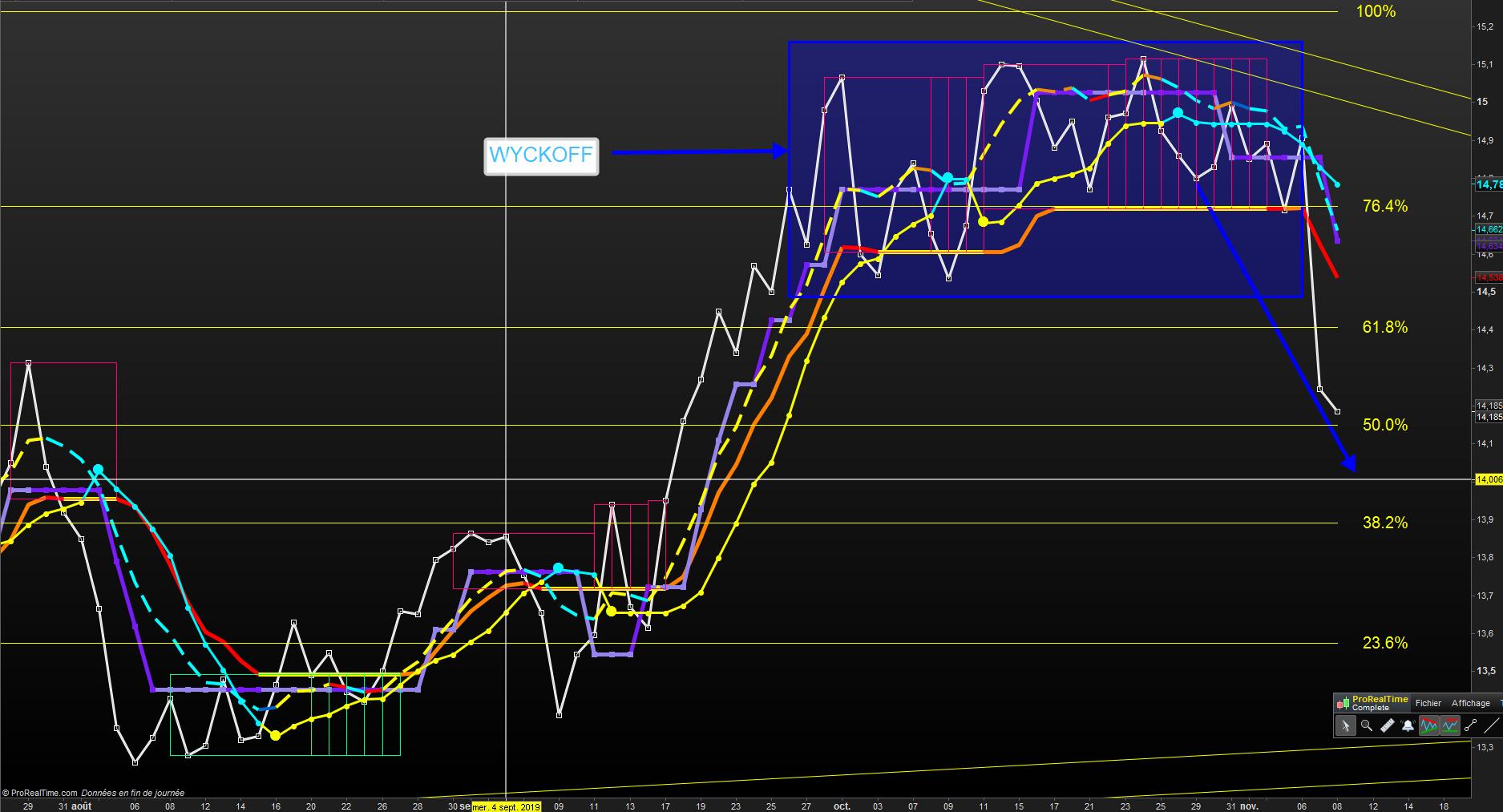Image resolution: width=1503 pixels, height=812 pixels.
Task: Activate the magnifier zoom tool
Action: 1366,725
